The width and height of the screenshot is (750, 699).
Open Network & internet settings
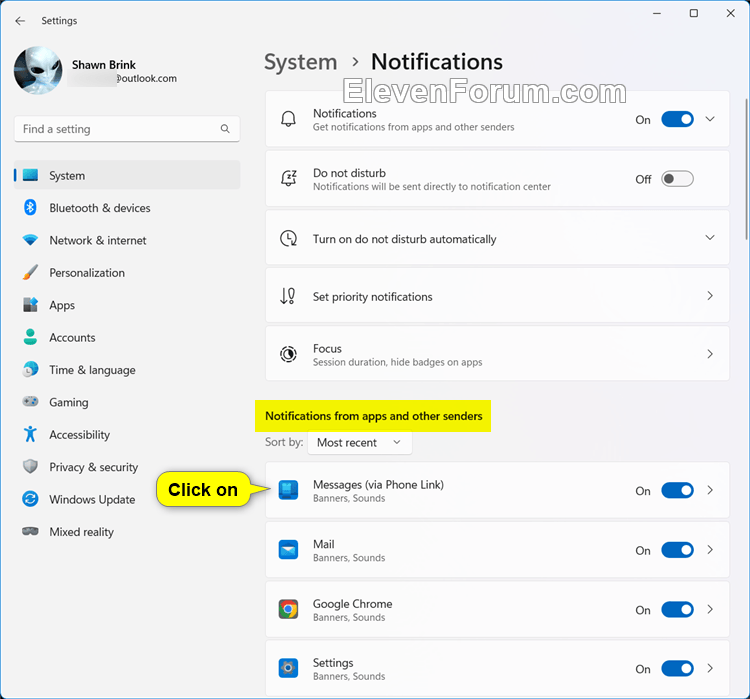127,240
